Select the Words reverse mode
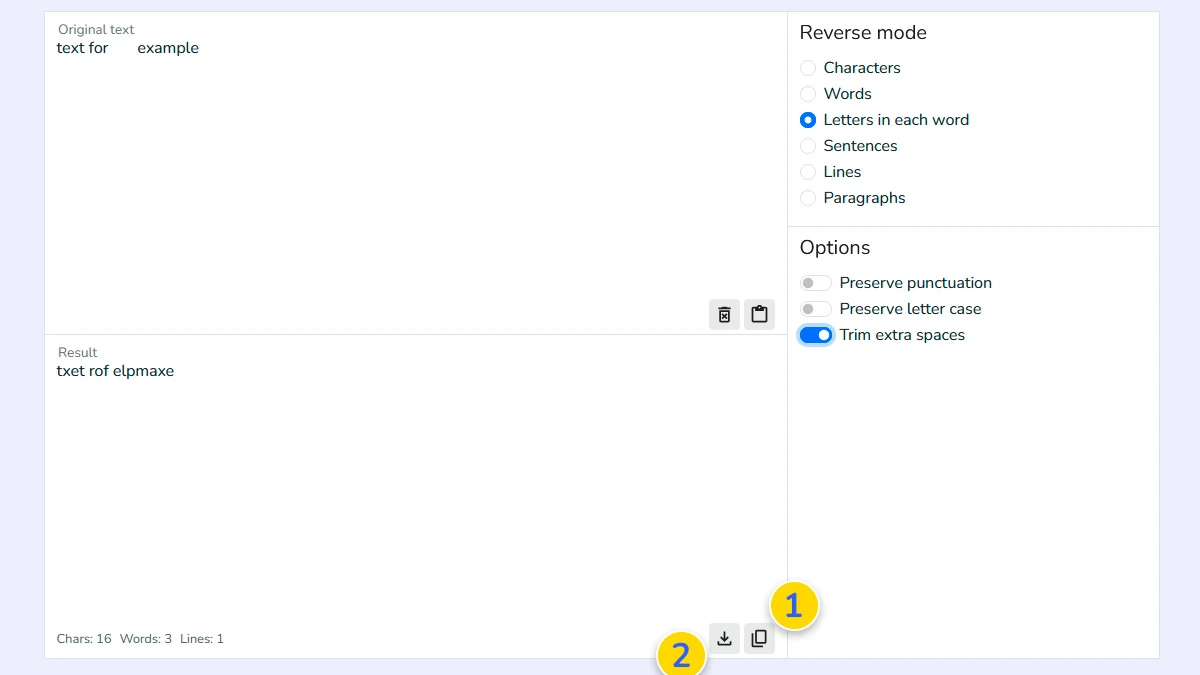Viewport: 1200px width, 675px height. pos(807,93)
